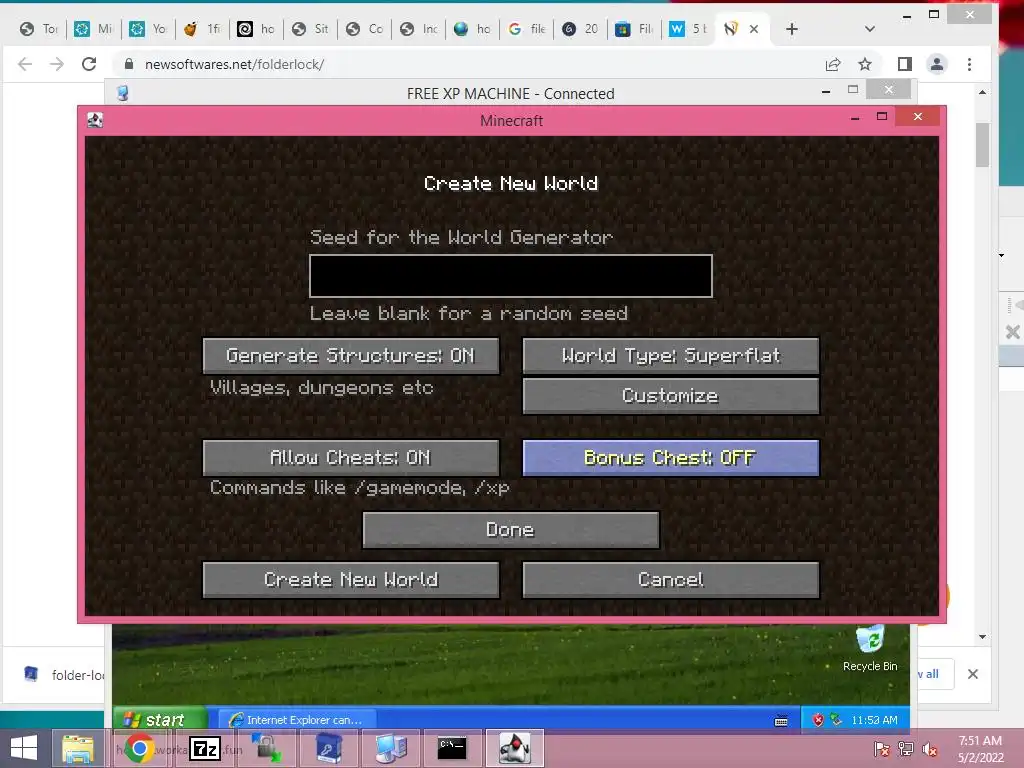Click the padlock app on the taskbar
1024x768 pixels.
click(x=267, y=748)
